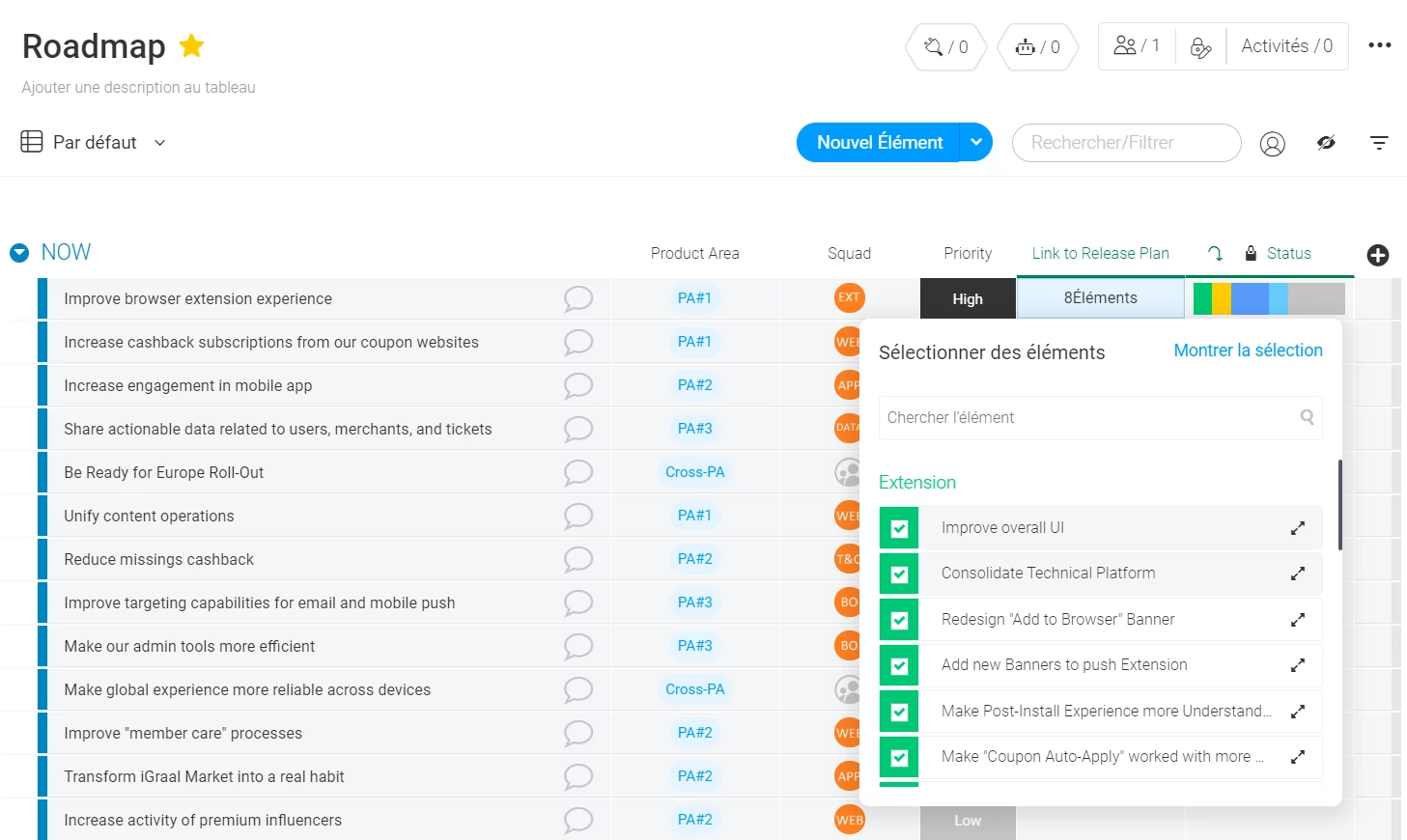Focus the Chercher l'élément search field
The width and height of the screenshot is (1407, 840).
coord(1100,418)
